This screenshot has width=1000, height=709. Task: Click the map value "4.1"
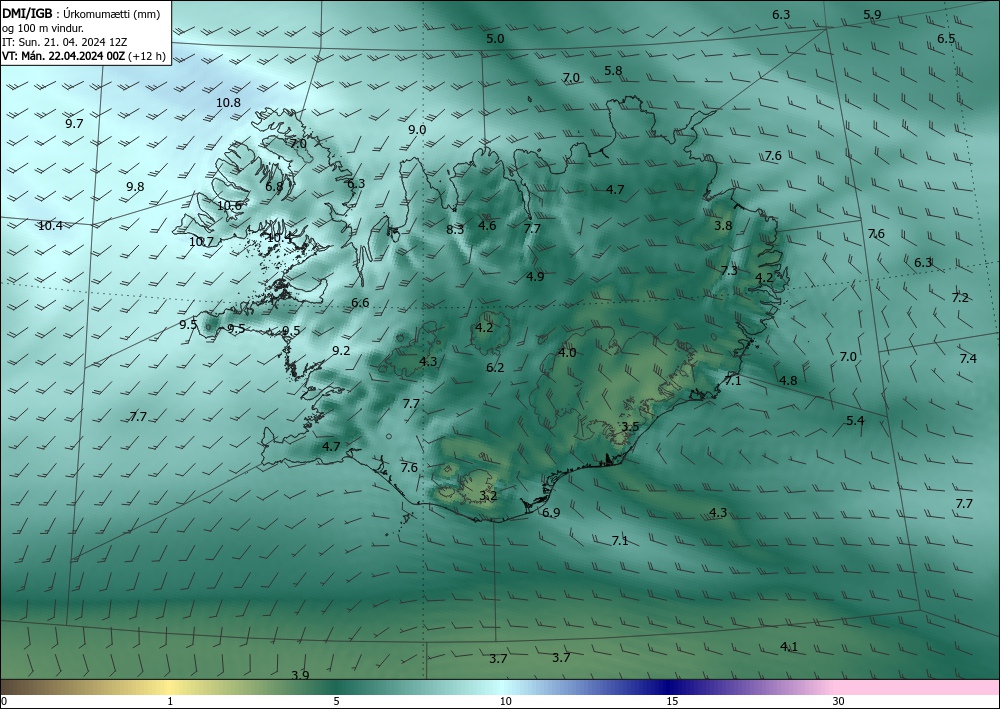click(788, 647)
